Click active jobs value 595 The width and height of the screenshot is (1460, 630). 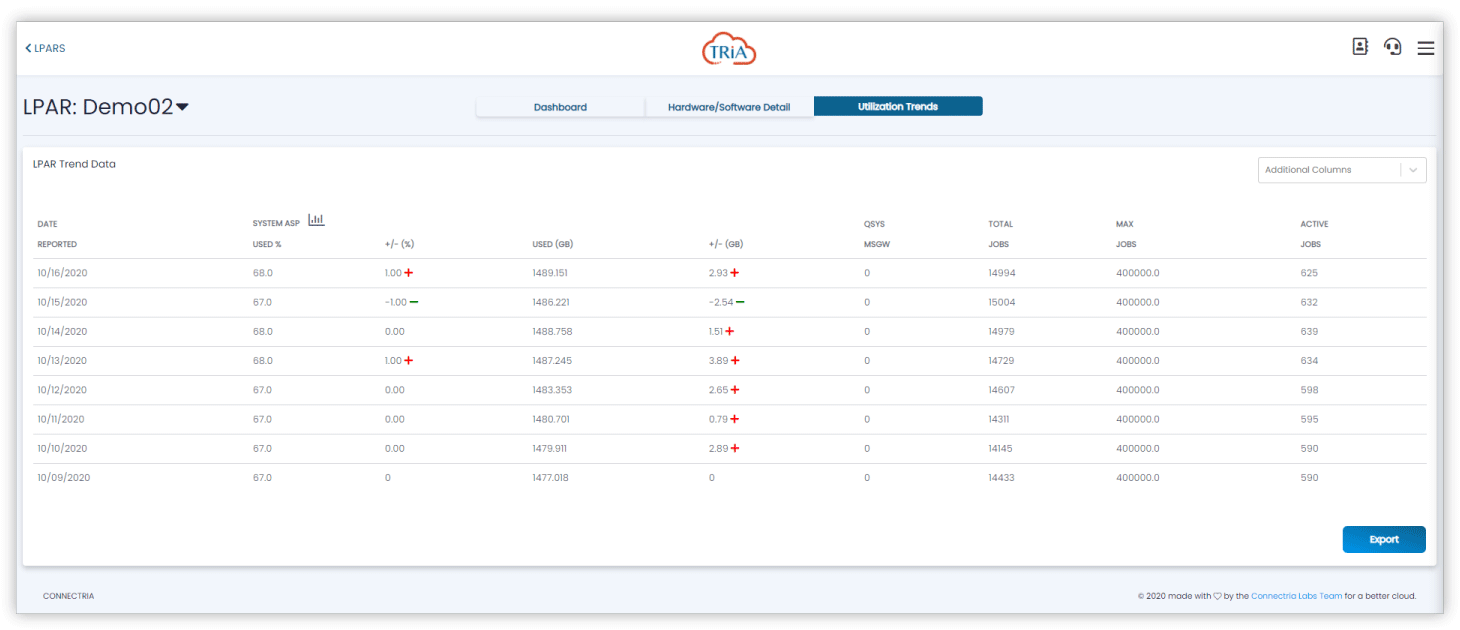(1309, 419)
